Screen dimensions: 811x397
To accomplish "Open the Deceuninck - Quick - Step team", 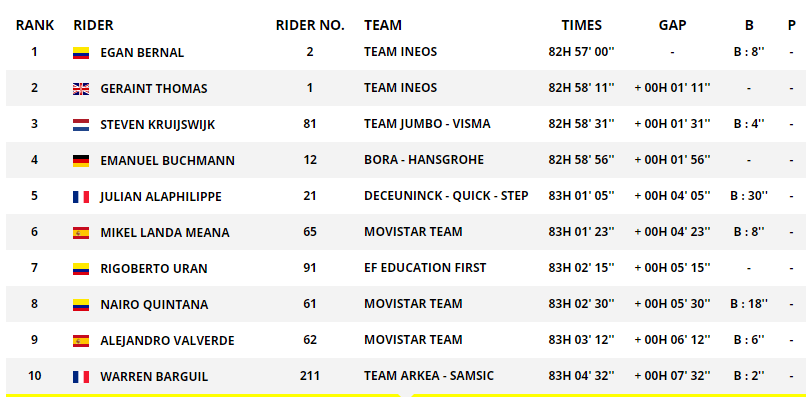I will point(446,196).
